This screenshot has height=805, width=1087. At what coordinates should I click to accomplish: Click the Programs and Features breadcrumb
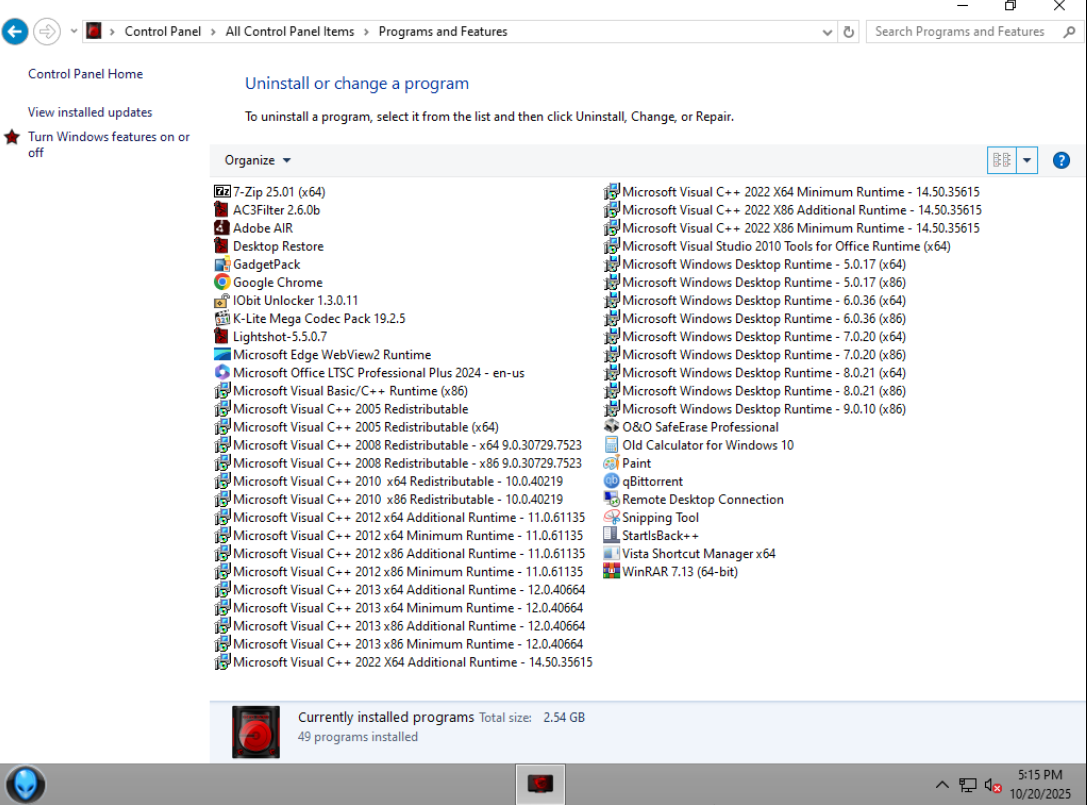(x=443, y=31)
